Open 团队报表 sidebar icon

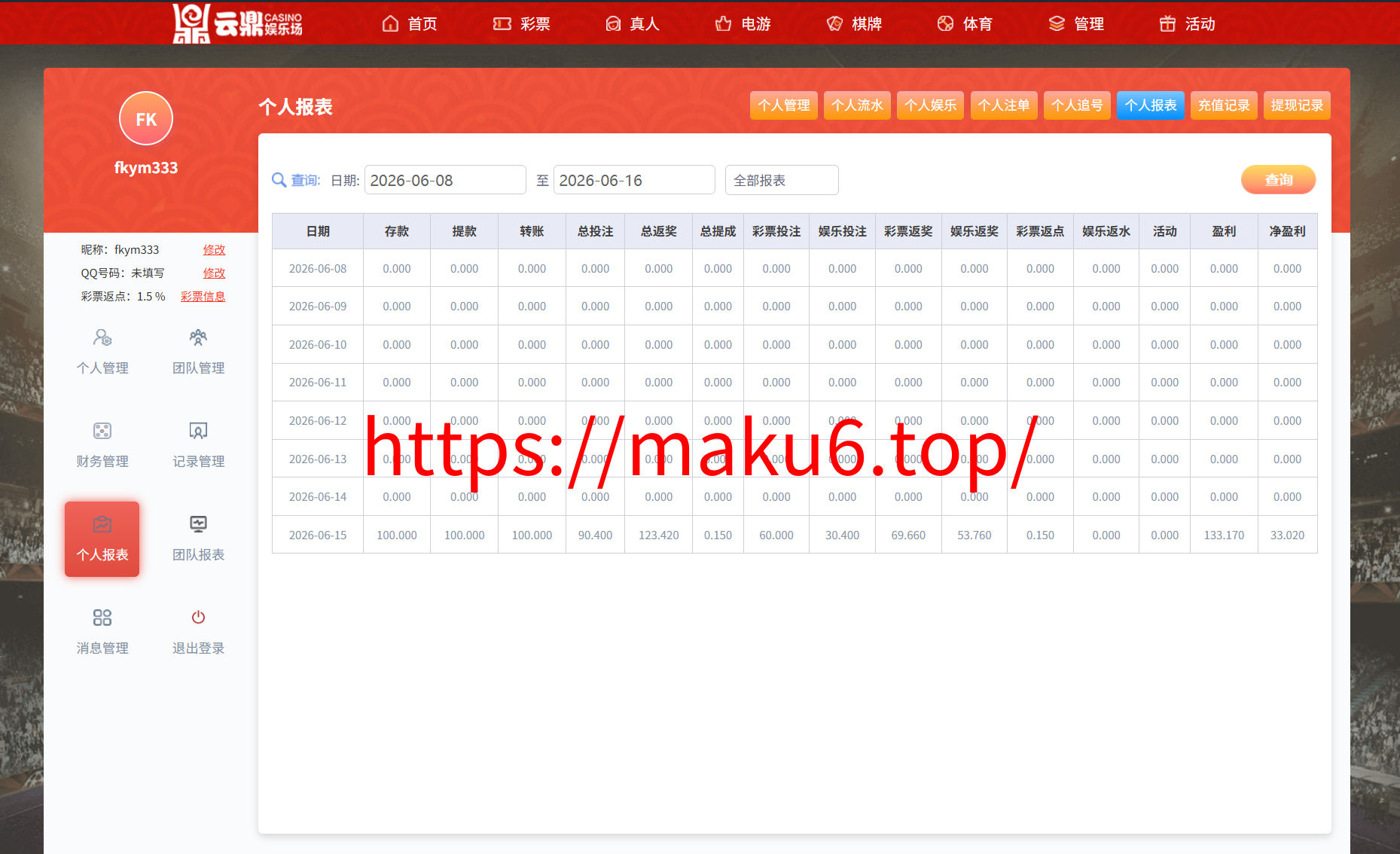click(198, 523)
